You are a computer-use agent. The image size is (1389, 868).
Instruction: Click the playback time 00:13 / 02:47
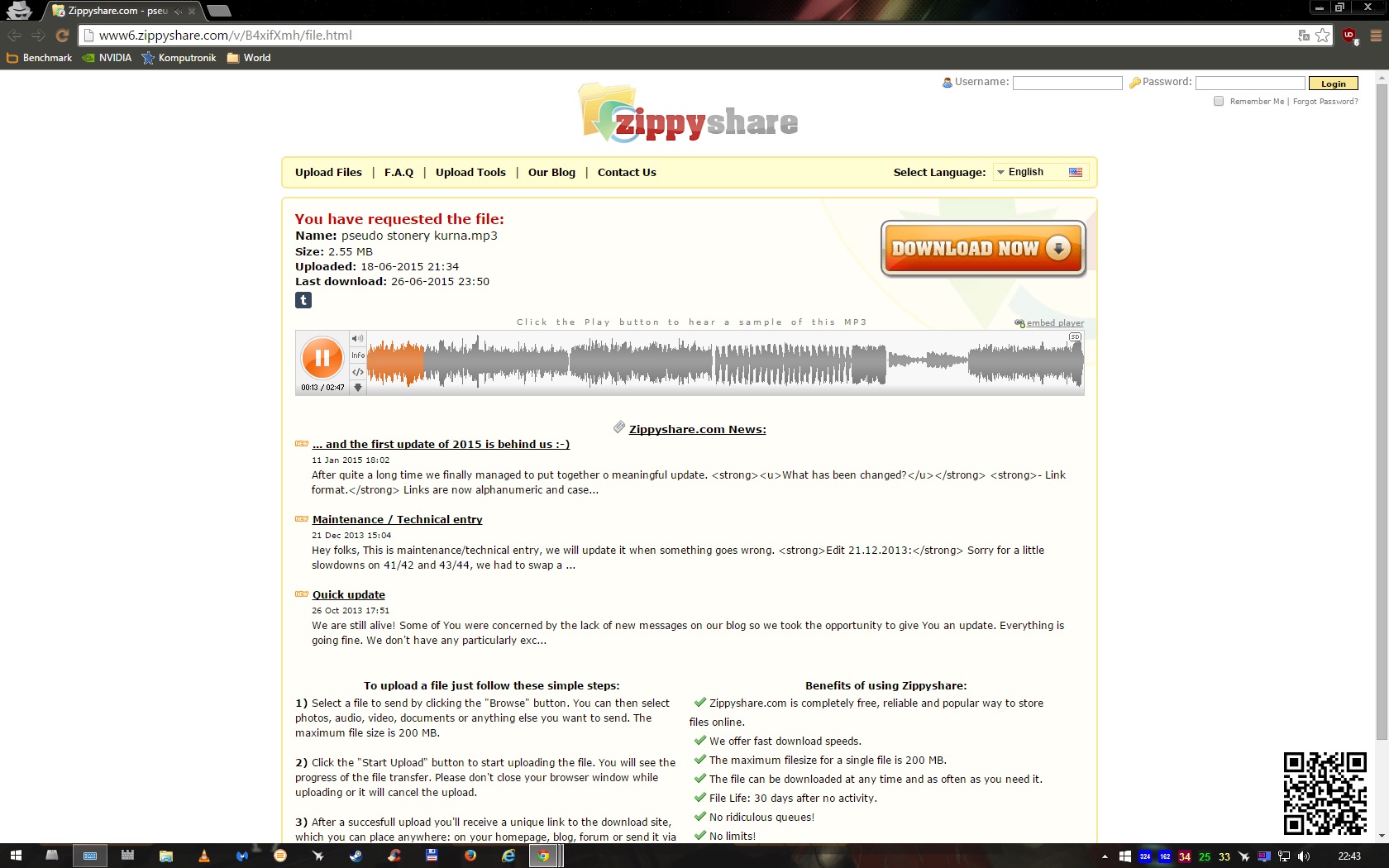point(322,387)
